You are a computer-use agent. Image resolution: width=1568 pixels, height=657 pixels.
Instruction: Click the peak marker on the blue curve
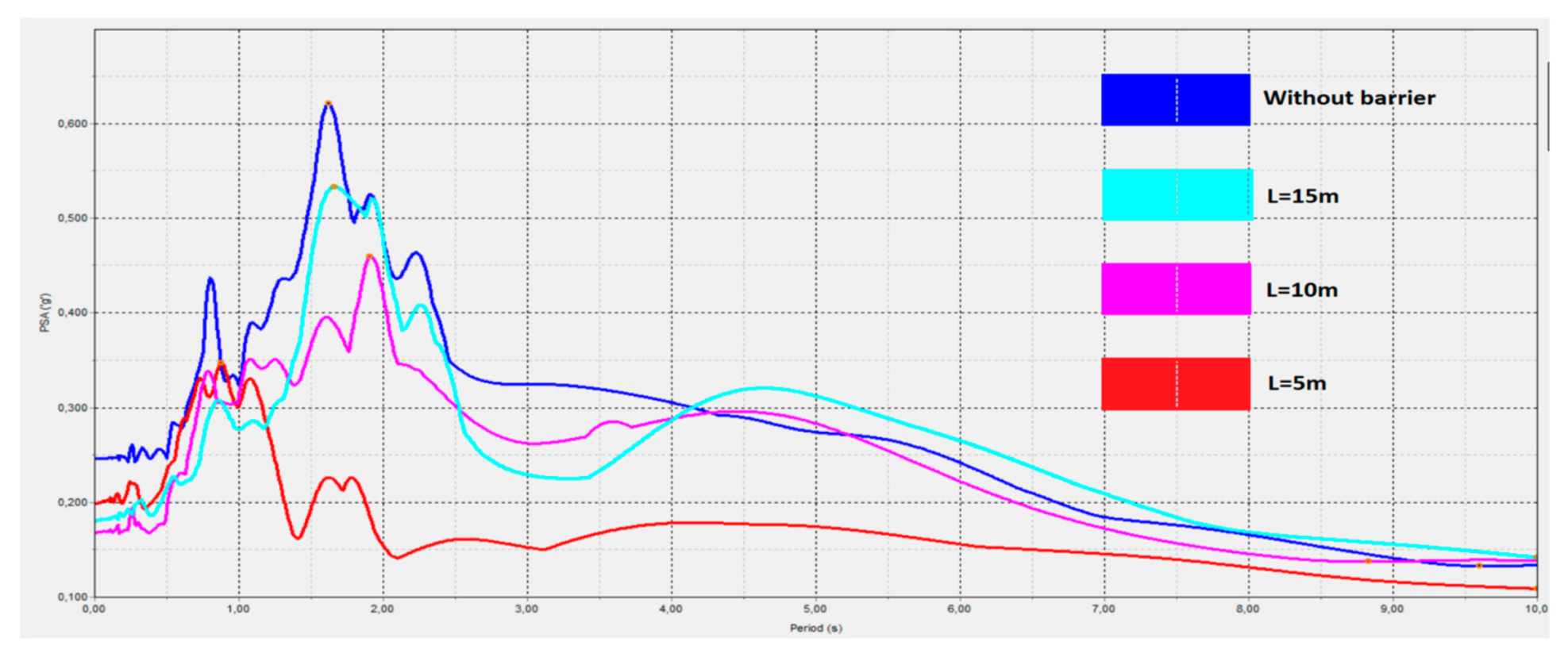[328, 104]
